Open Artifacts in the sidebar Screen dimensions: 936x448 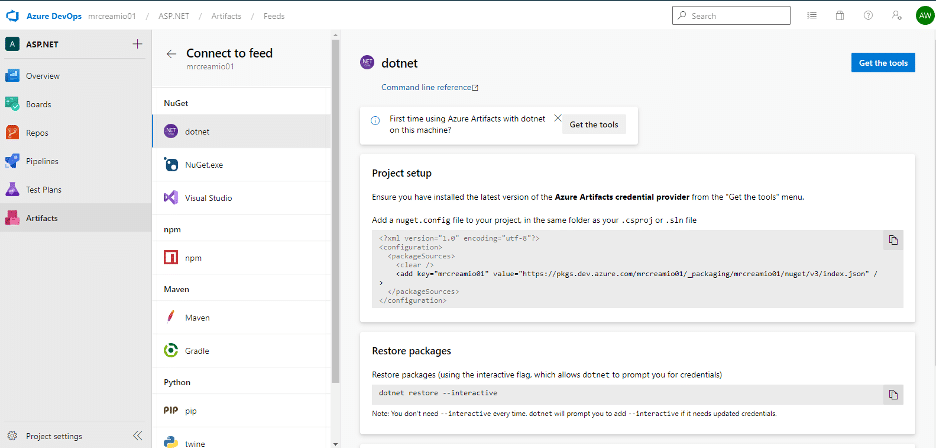pos(76,218)
